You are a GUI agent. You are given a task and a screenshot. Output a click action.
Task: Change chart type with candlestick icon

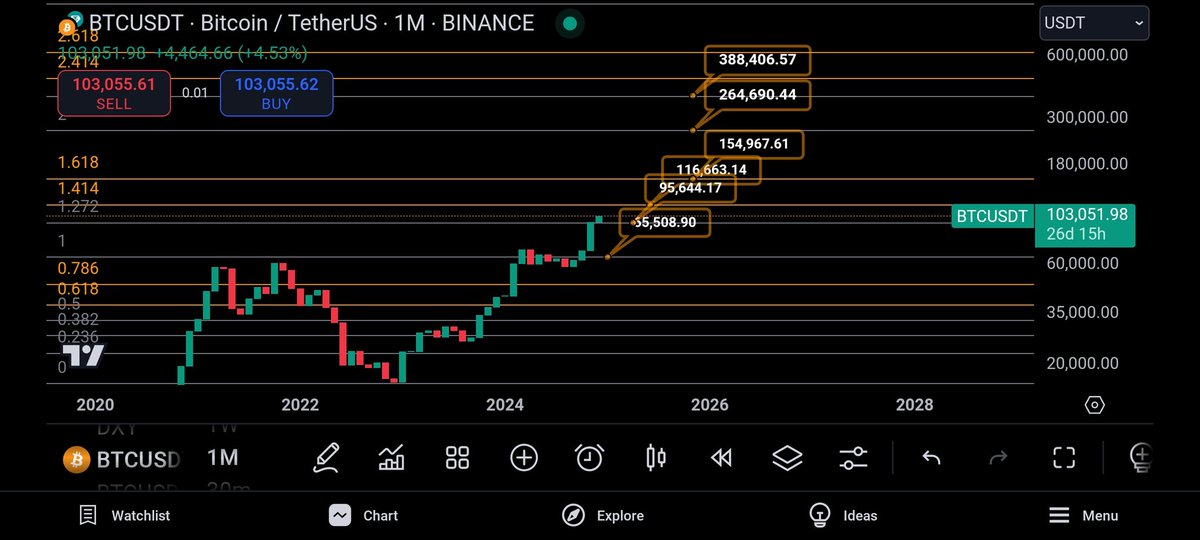click(x=656, y=458)
